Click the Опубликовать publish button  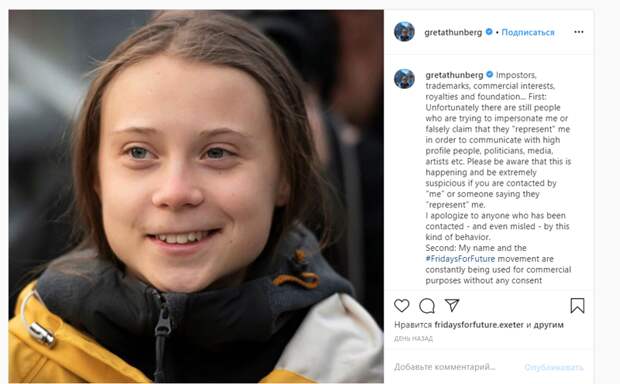[x=554, y=367]
